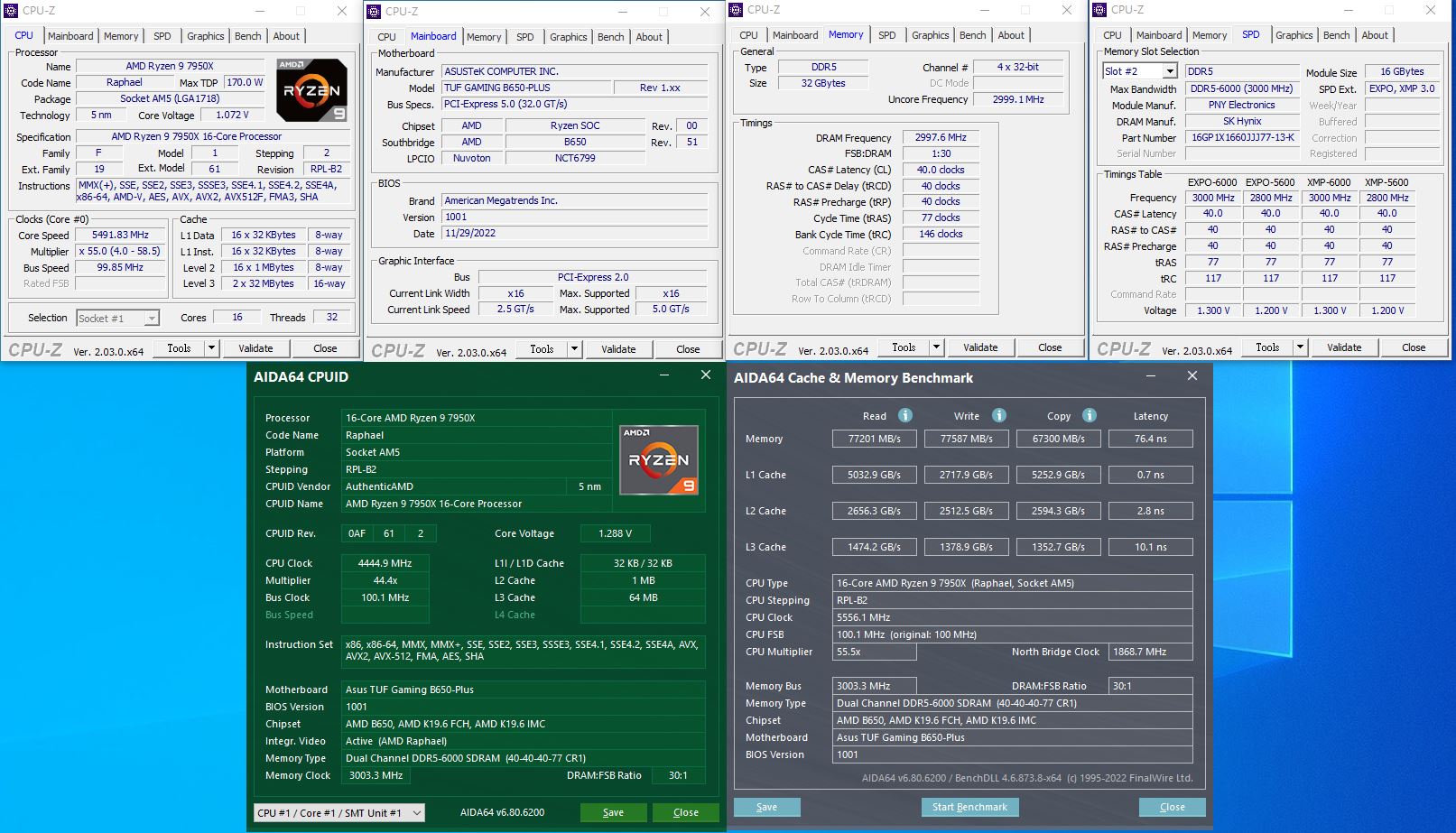Screen dimensions: 1456x833
Task: Click the CPU Clock value 4444.9 MHz
Action: coord(385,563)
